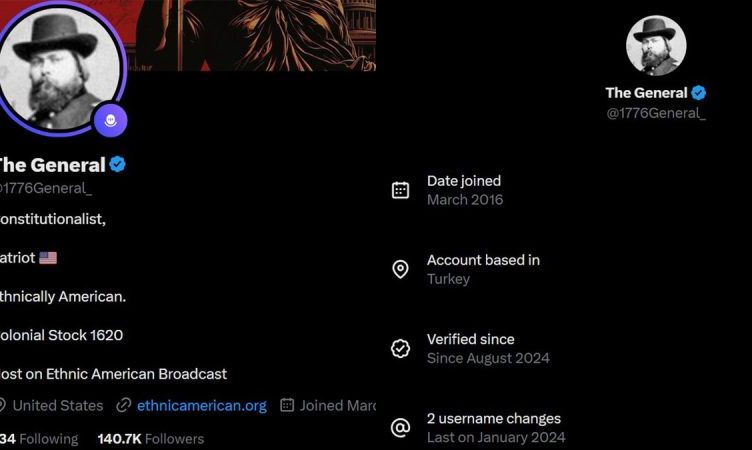Click the purple Spaces badge on avatar
Viewport: 752px width, 450px height.
click(110, 120)
